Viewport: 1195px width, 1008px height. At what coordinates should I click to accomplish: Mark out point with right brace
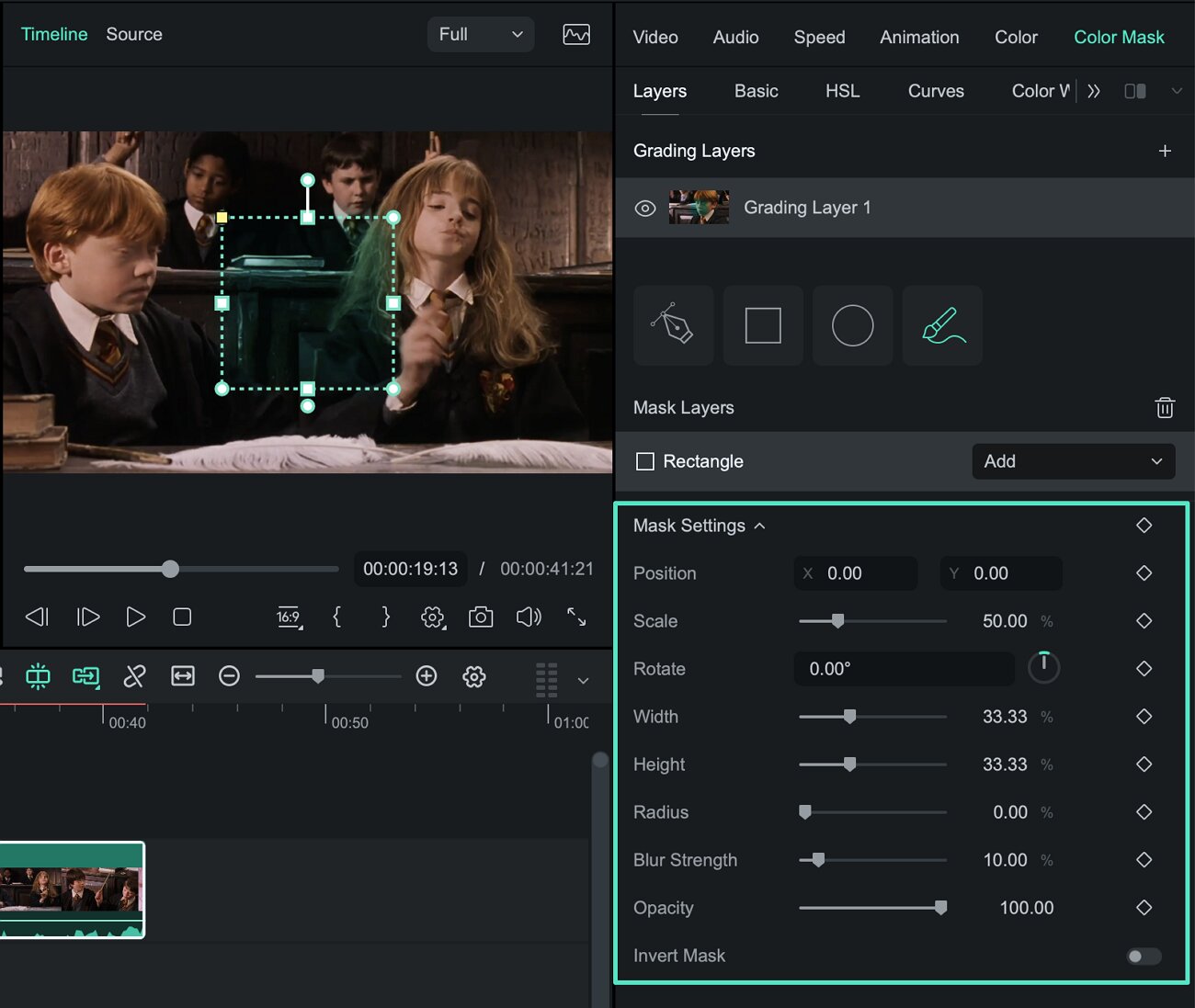[386, 617]
